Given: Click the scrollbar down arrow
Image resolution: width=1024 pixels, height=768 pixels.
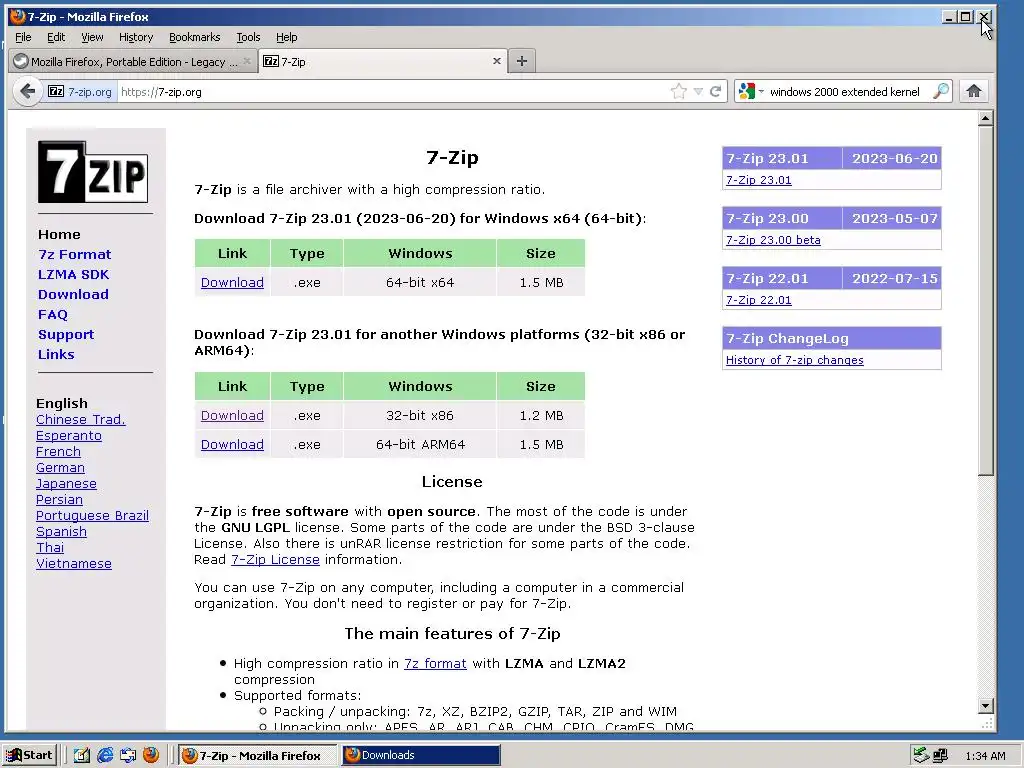Looking at the screenshot, I should 985,705.
